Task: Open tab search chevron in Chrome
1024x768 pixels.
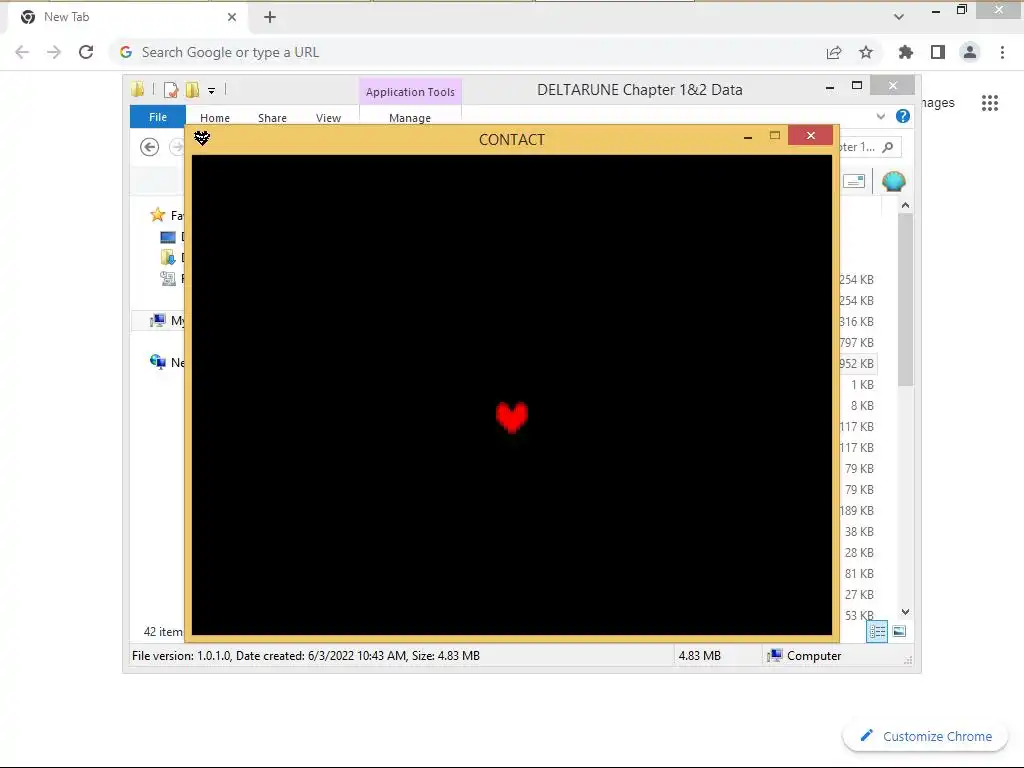Action: (899, 17)
